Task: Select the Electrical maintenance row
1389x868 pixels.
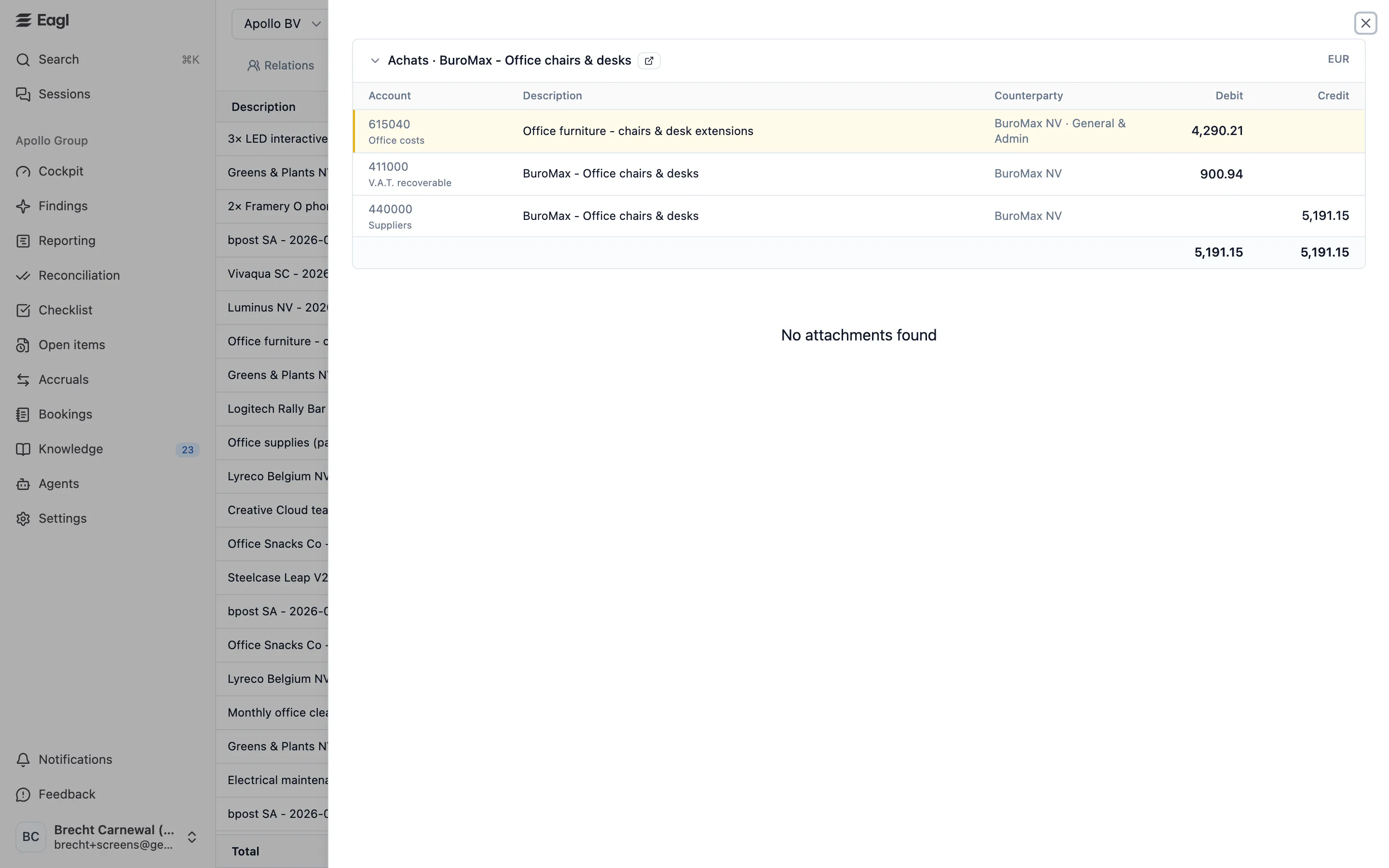Action: pos(272,781)
